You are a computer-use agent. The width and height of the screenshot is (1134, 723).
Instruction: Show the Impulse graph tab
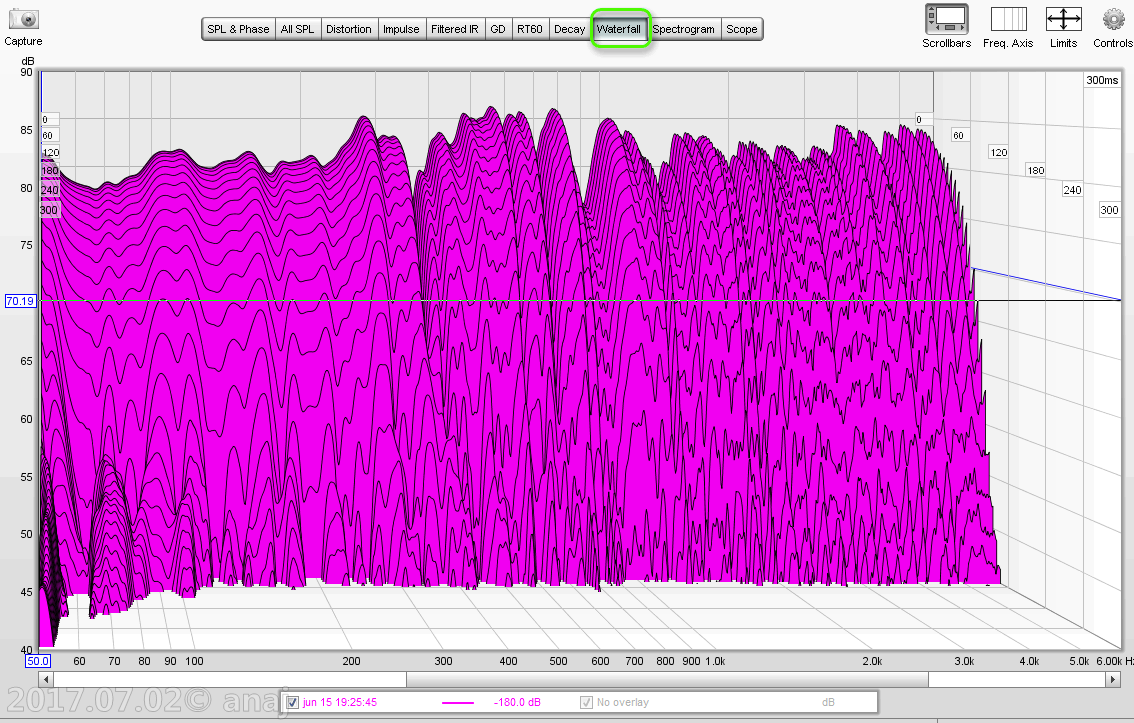click(x=401, y=29)
